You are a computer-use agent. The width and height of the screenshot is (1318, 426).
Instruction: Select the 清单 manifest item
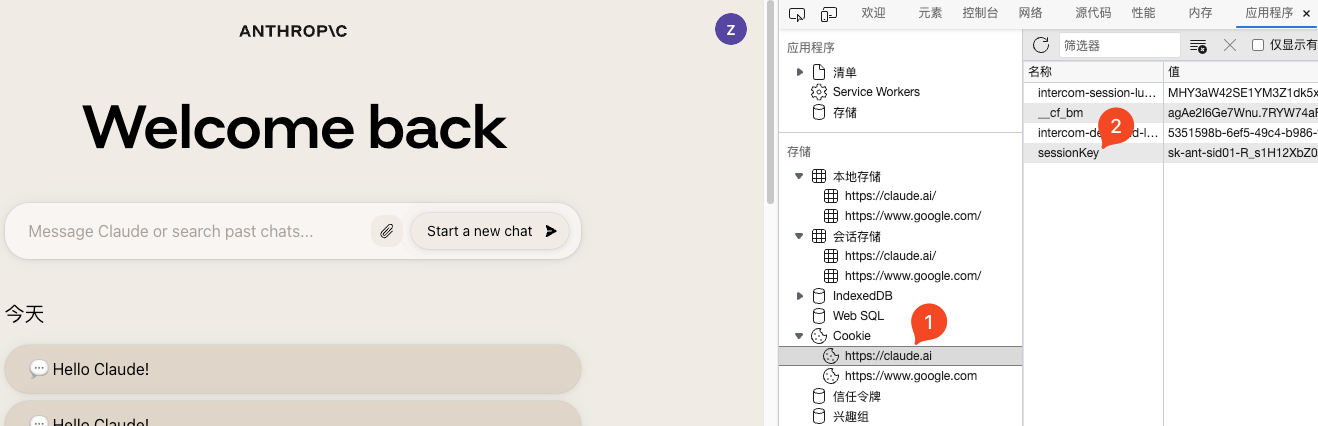pos(845,72)
